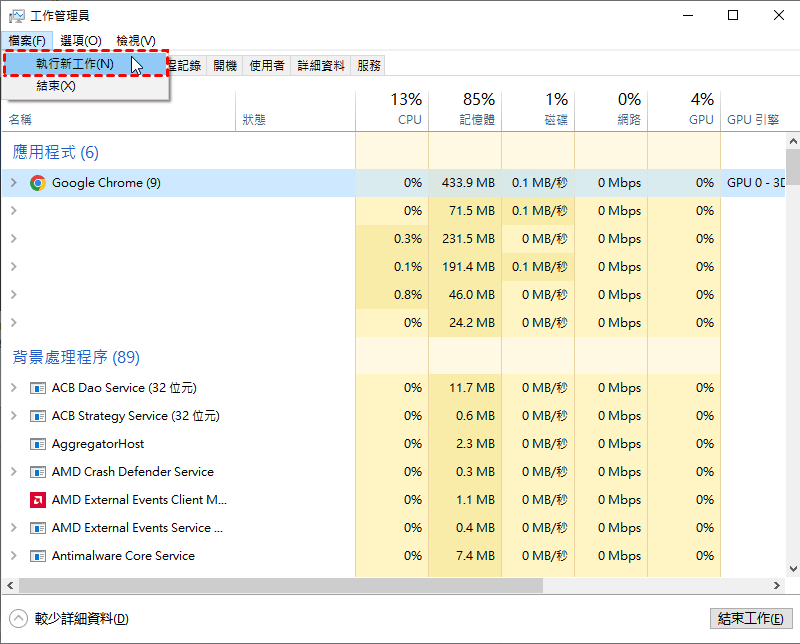Click the Task Manager title bar icon

pos(16,15)
